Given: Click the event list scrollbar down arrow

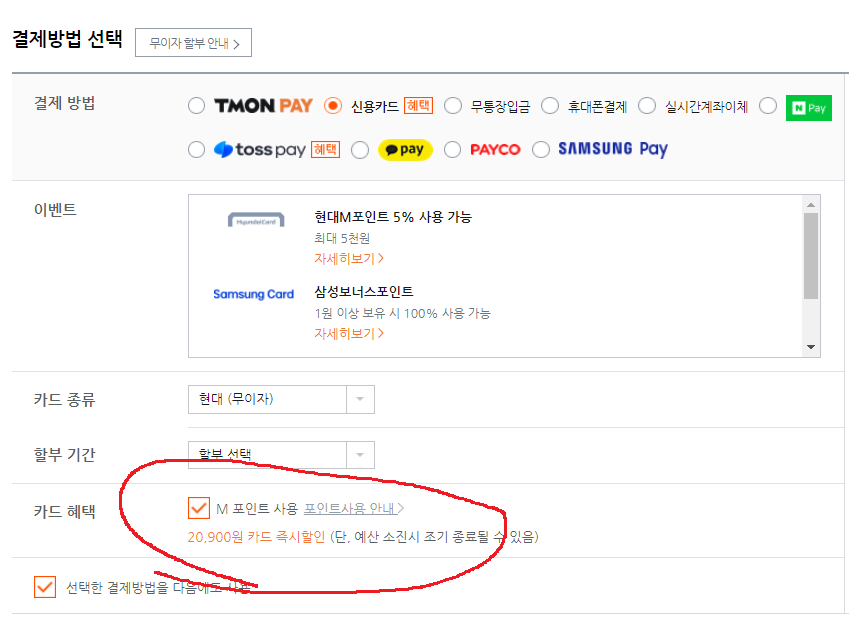Looking at the screenshot, I should point(811,347).
